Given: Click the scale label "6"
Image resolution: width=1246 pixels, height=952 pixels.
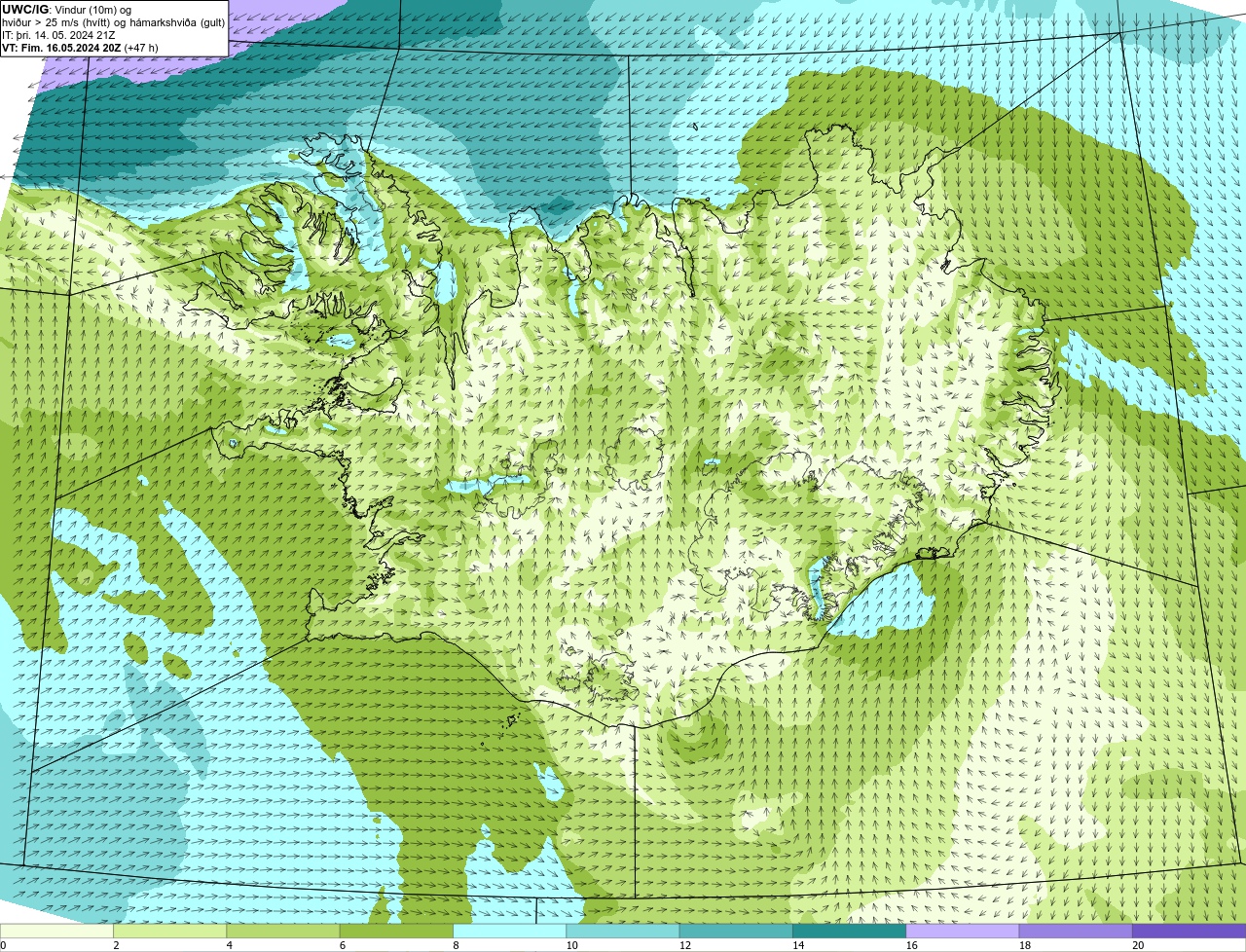Looking at the screenshot, I should [343, 945].
